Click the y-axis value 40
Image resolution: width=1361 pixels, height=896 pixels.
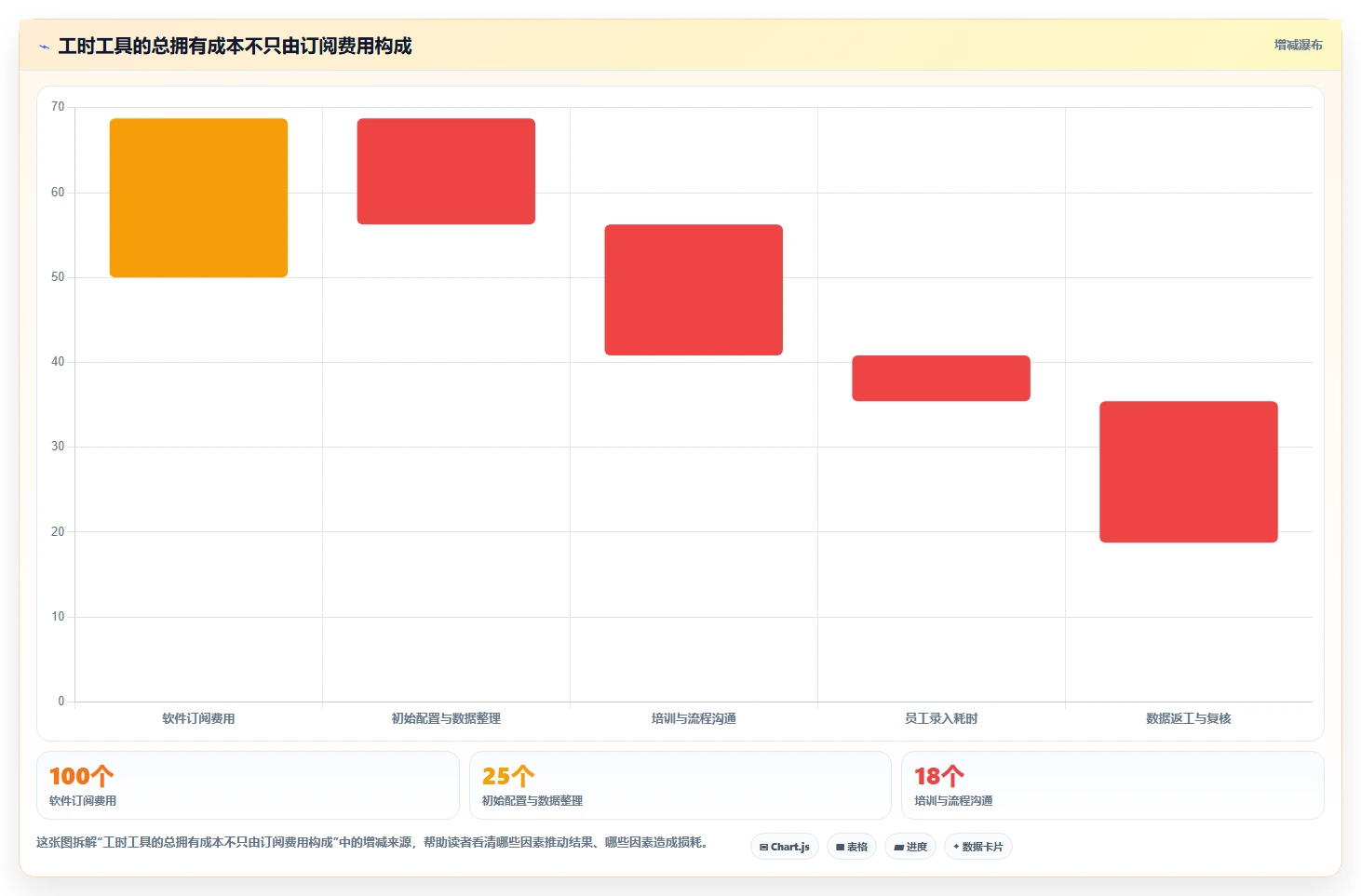point(58,362)
